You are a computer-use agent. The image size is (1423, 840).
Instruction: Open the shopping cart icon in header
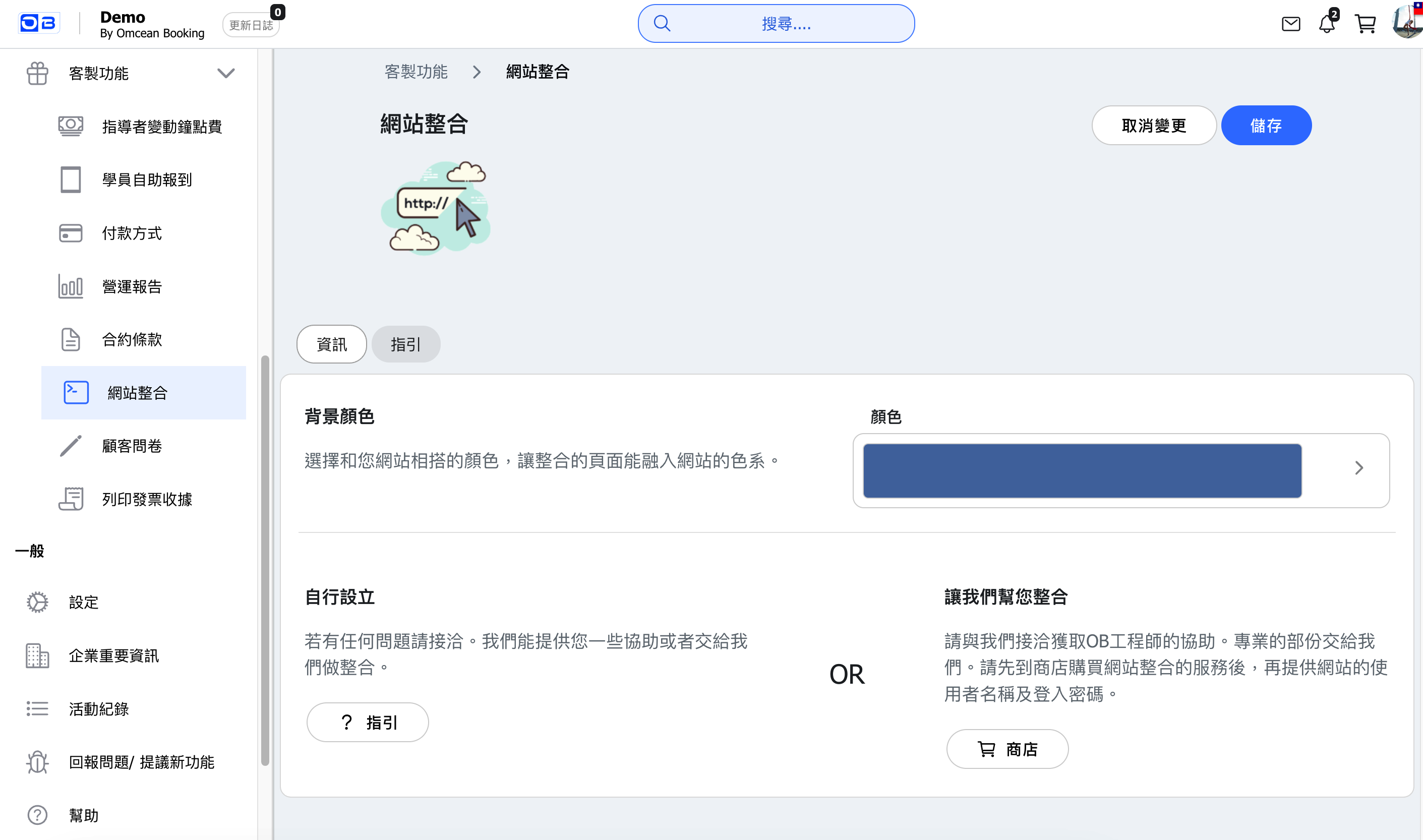pyautogui.click(x=1366, y=24)
